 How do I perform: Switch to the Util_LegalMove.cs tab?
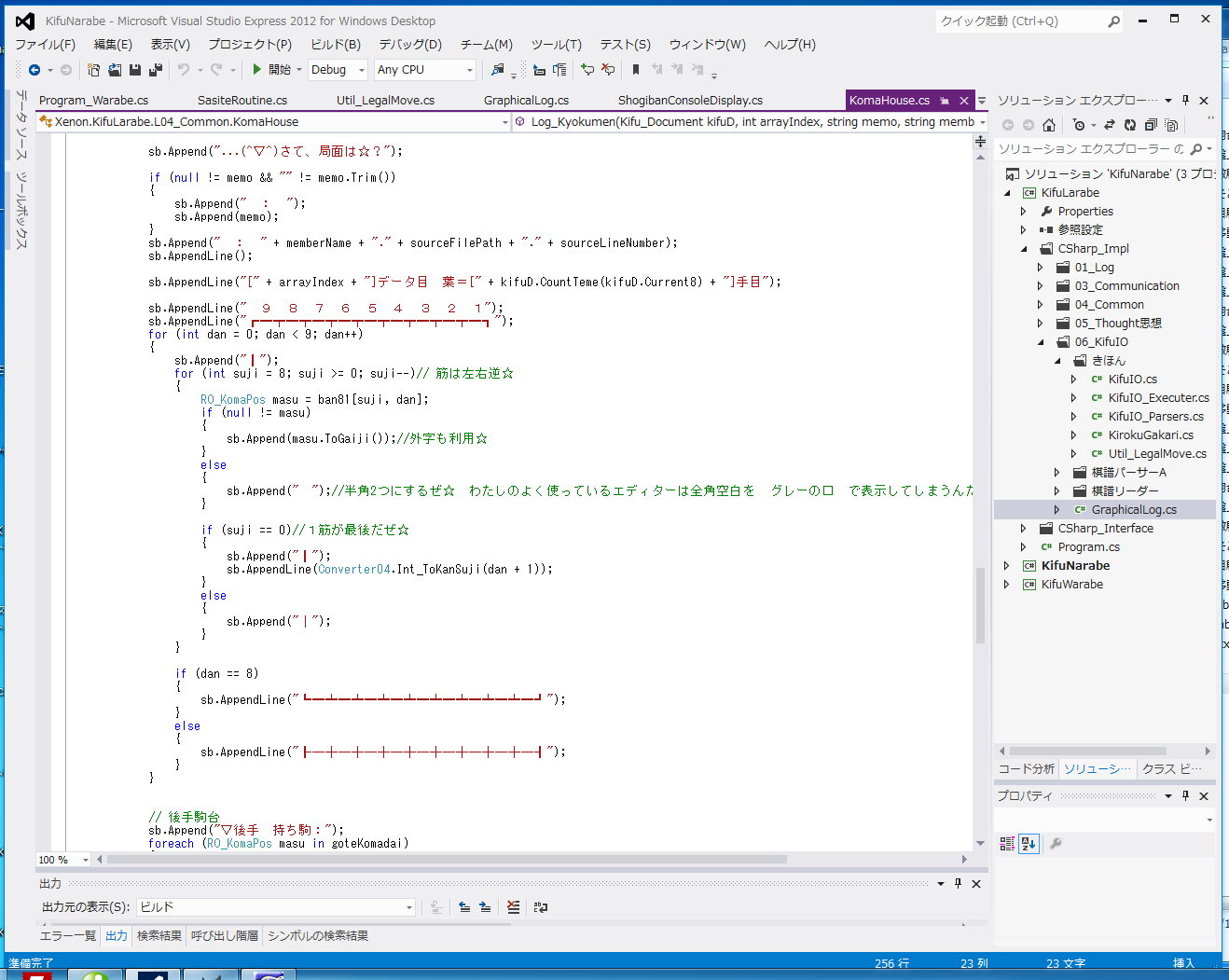point(385,100)
